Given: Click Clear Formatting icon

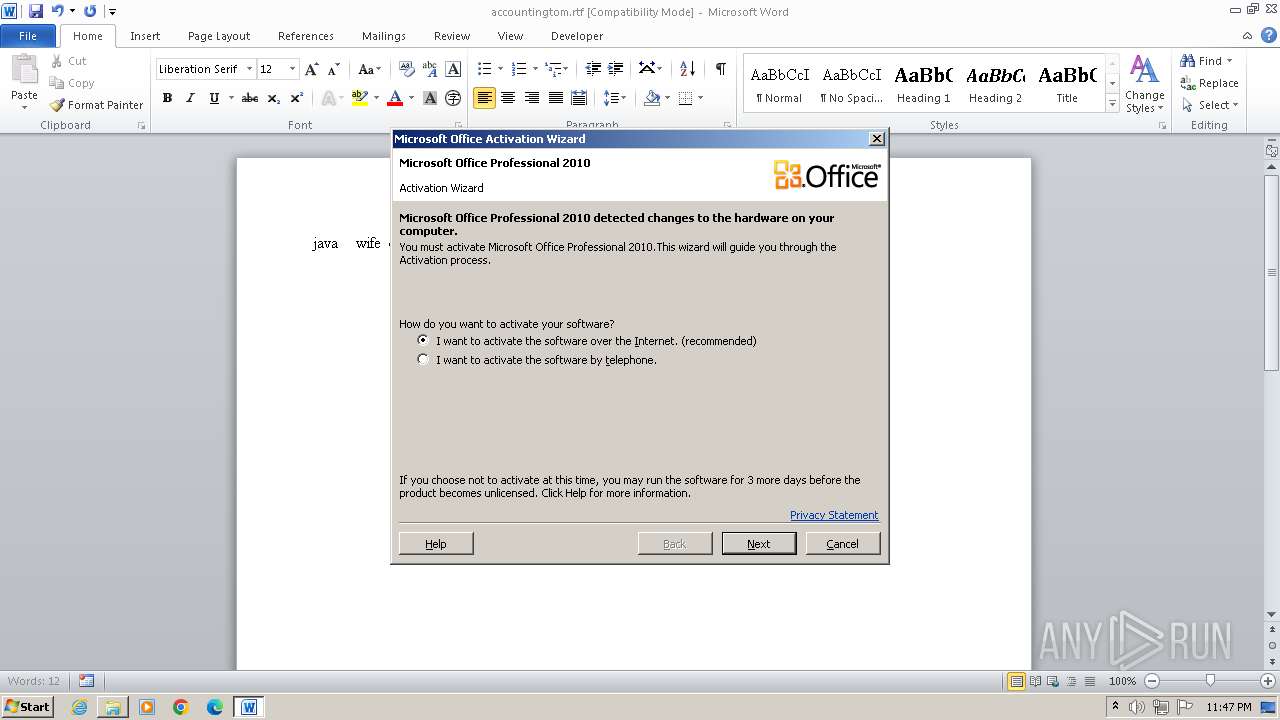Looking at the screenshot, I should tap(407, 69).
